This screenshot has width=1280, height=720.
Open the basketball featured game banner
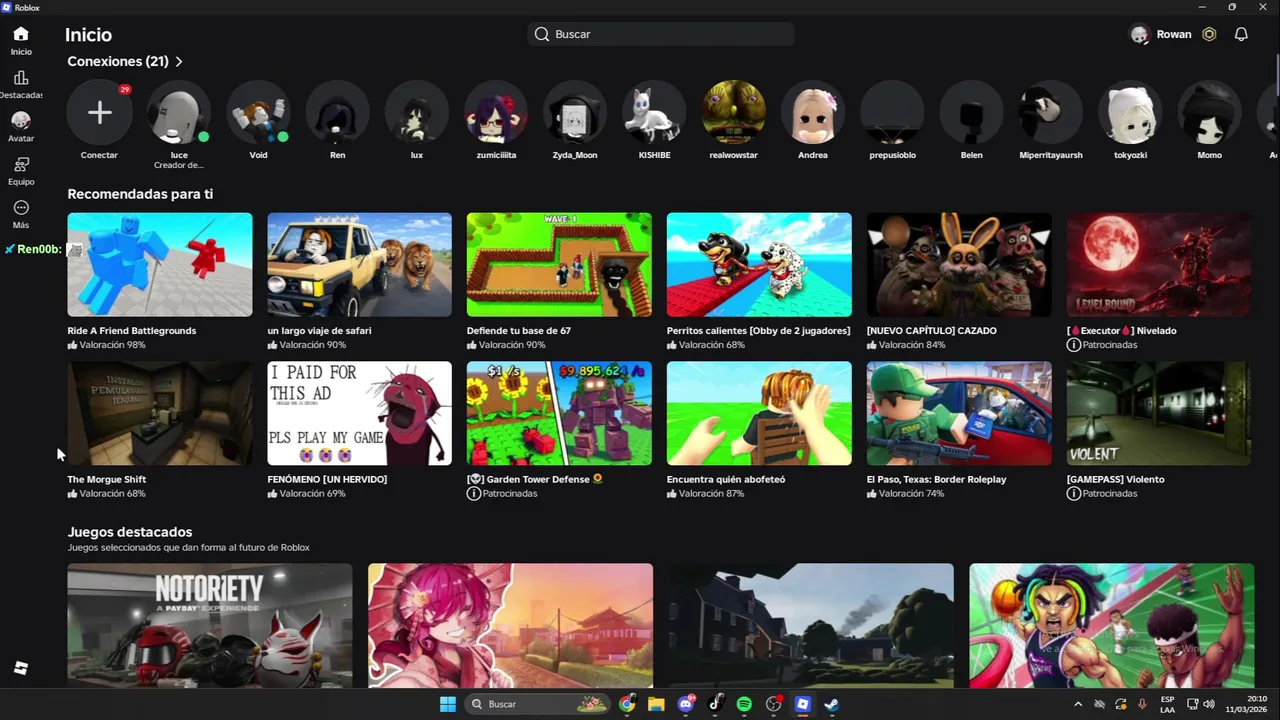coord(1111,625)
